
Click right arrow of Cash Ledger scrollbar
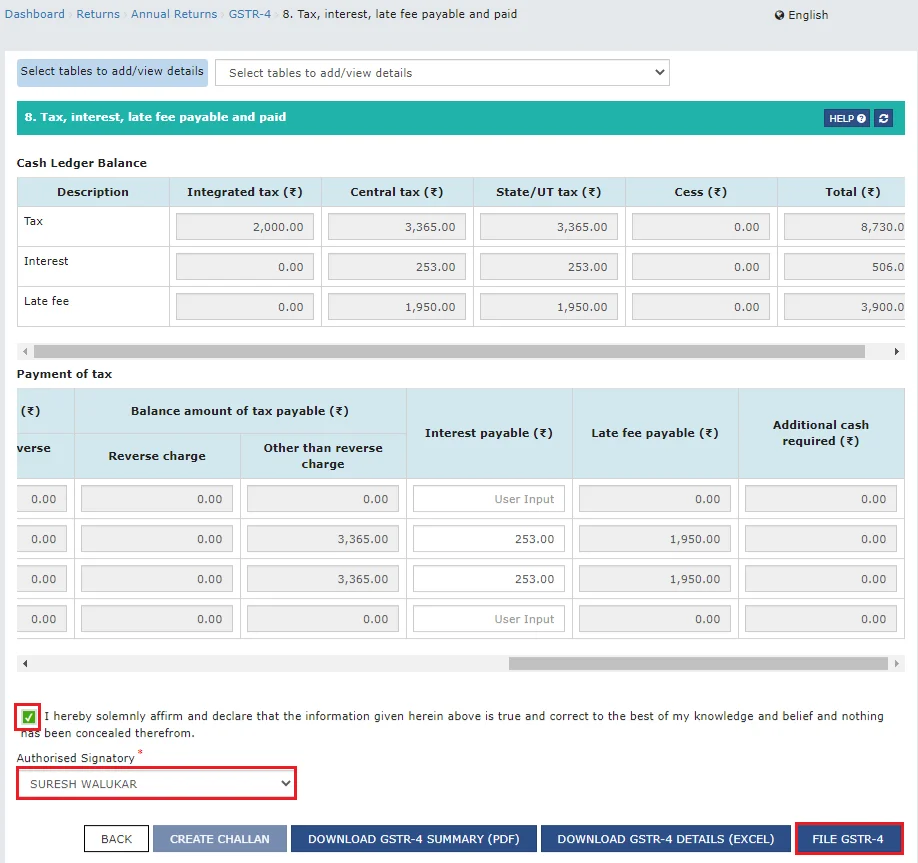897,352
